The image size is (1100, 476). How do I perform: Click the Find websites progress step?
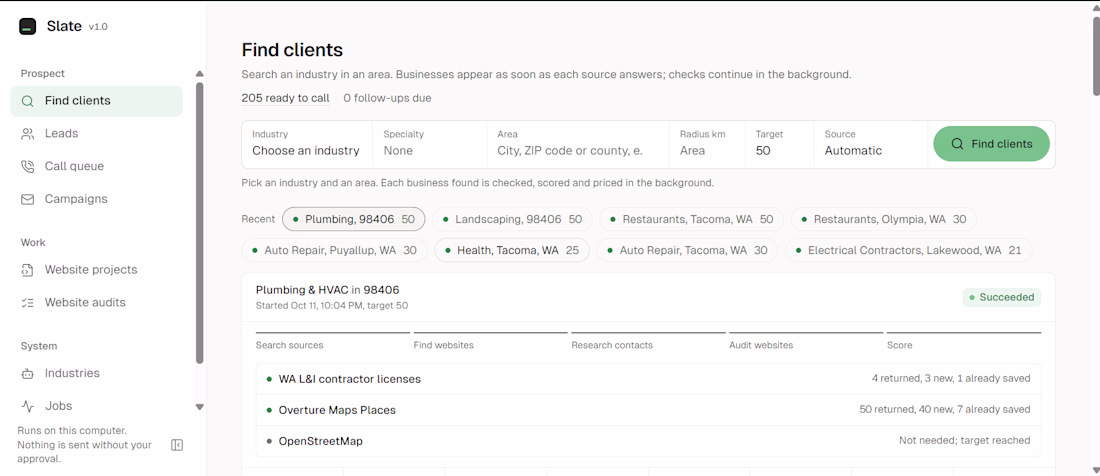490,340
